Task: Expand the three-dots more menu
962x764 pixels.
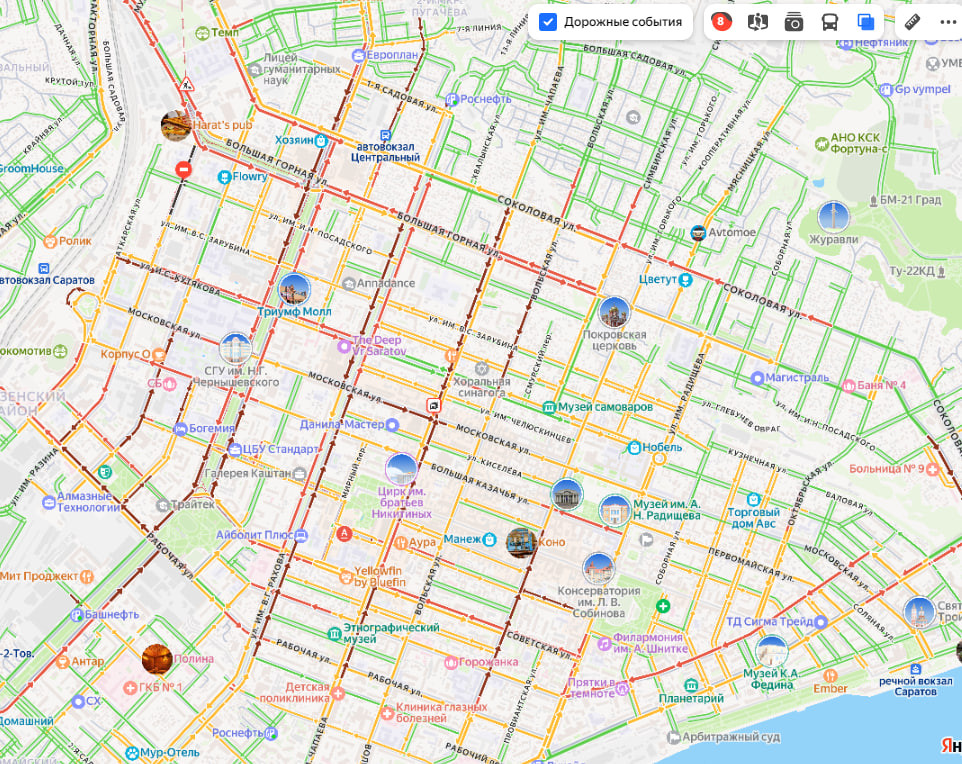Action: click(947, 22)
